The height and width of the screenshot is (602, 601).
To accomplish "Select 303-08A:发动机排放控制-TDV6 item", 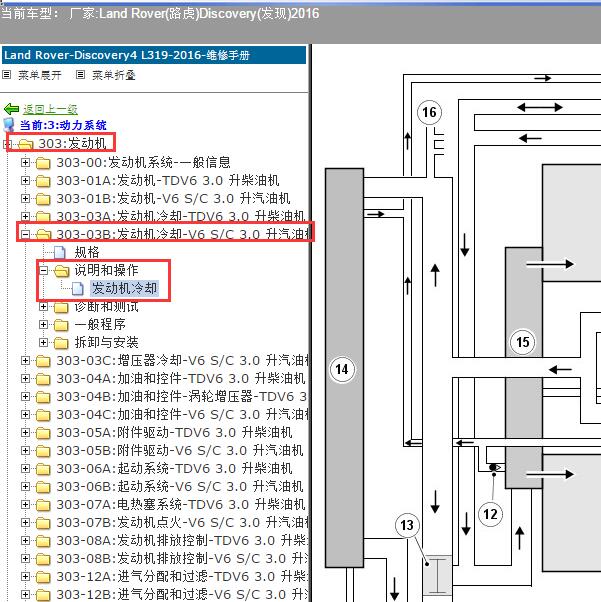I will (182, 541).
